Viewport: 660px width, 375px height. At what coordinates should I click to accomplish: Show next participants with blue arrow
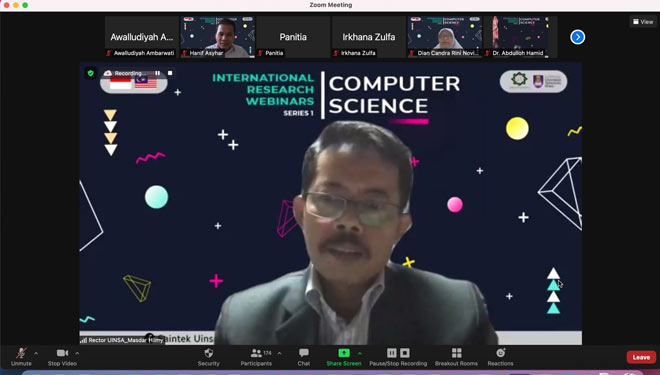[578, 37]
